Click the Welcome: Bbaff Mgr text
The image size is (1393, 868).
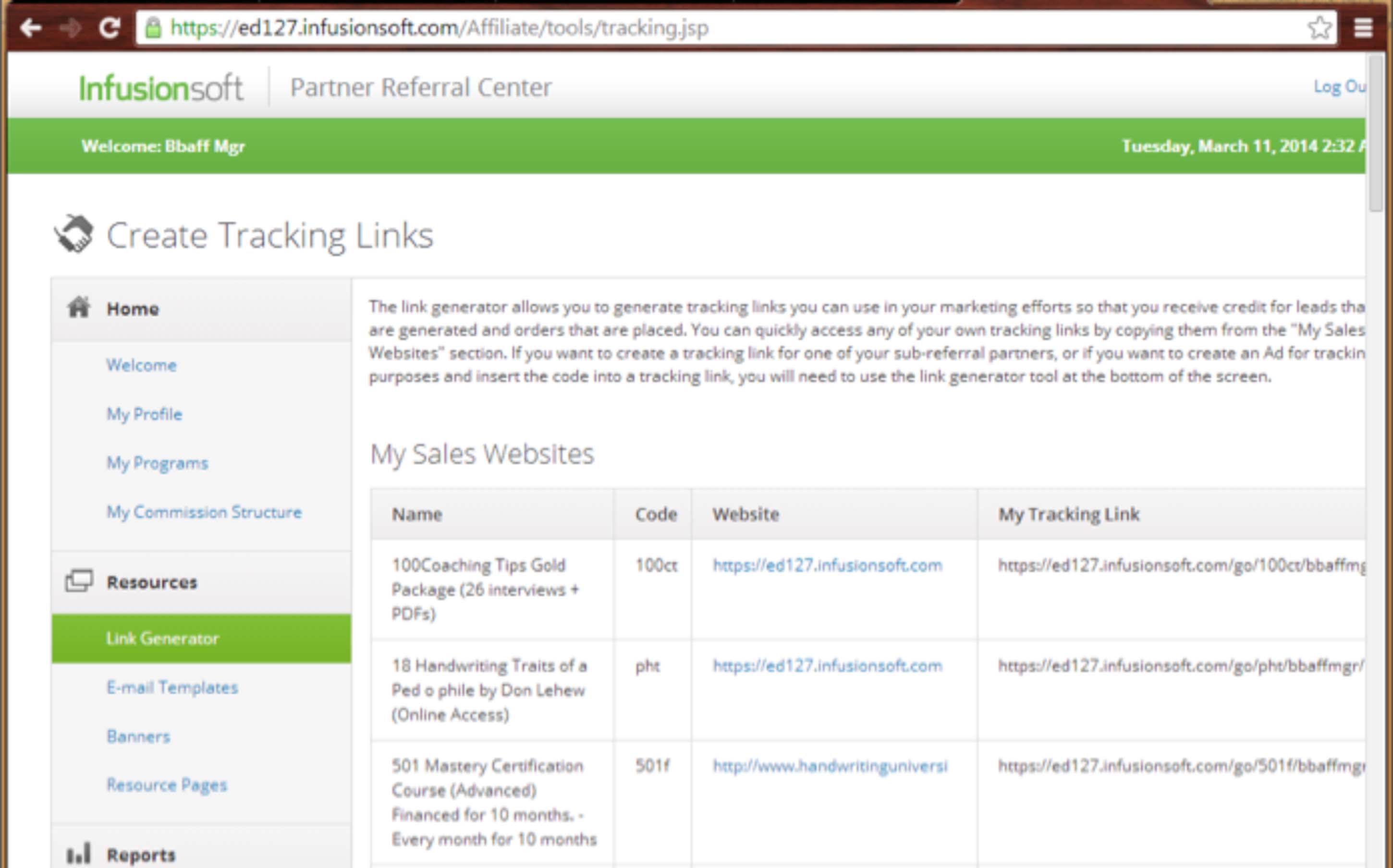coord(163,146)
